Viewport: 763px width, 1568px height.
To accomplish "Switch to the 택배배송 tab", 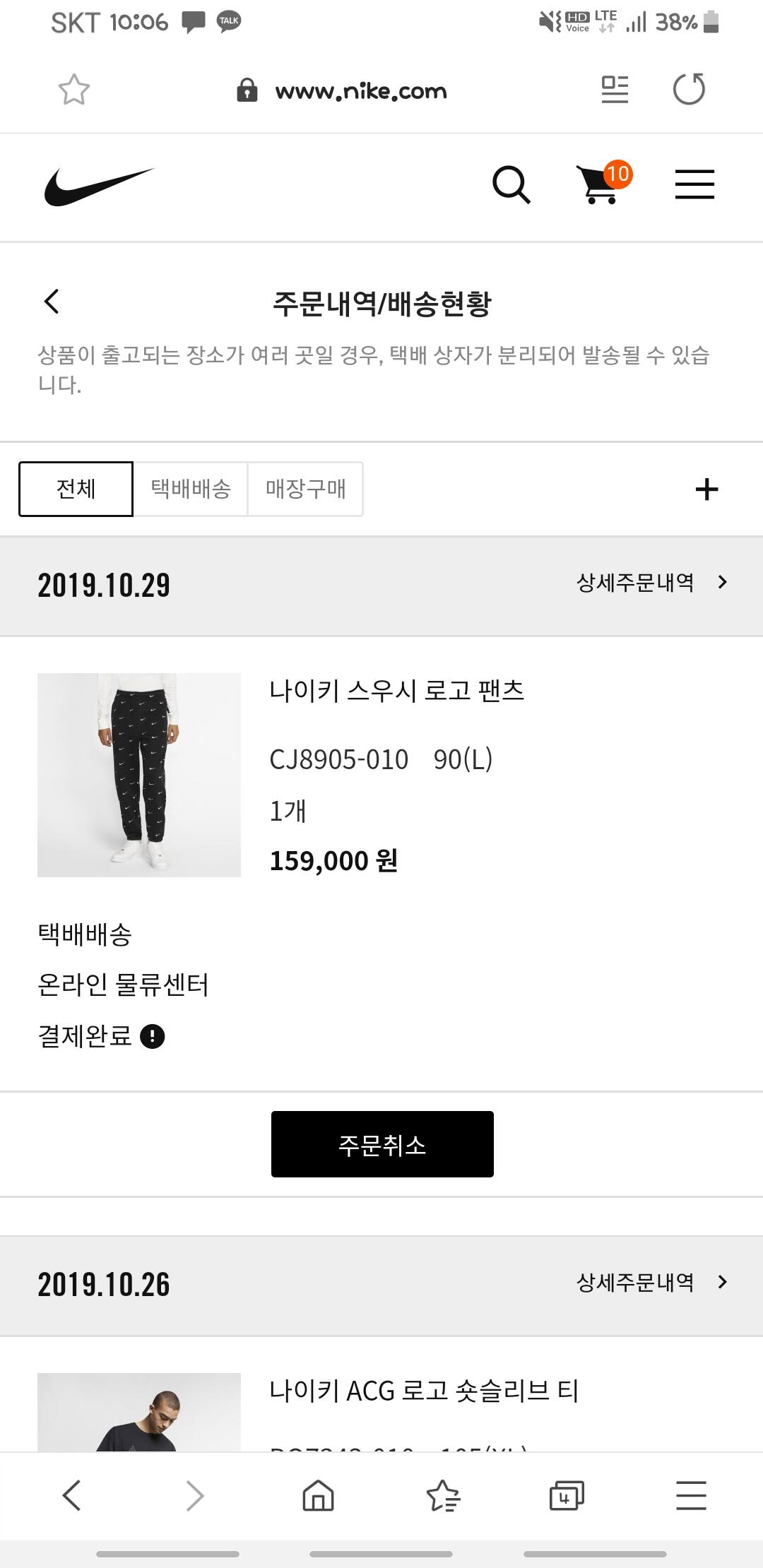I will (191, 489).
